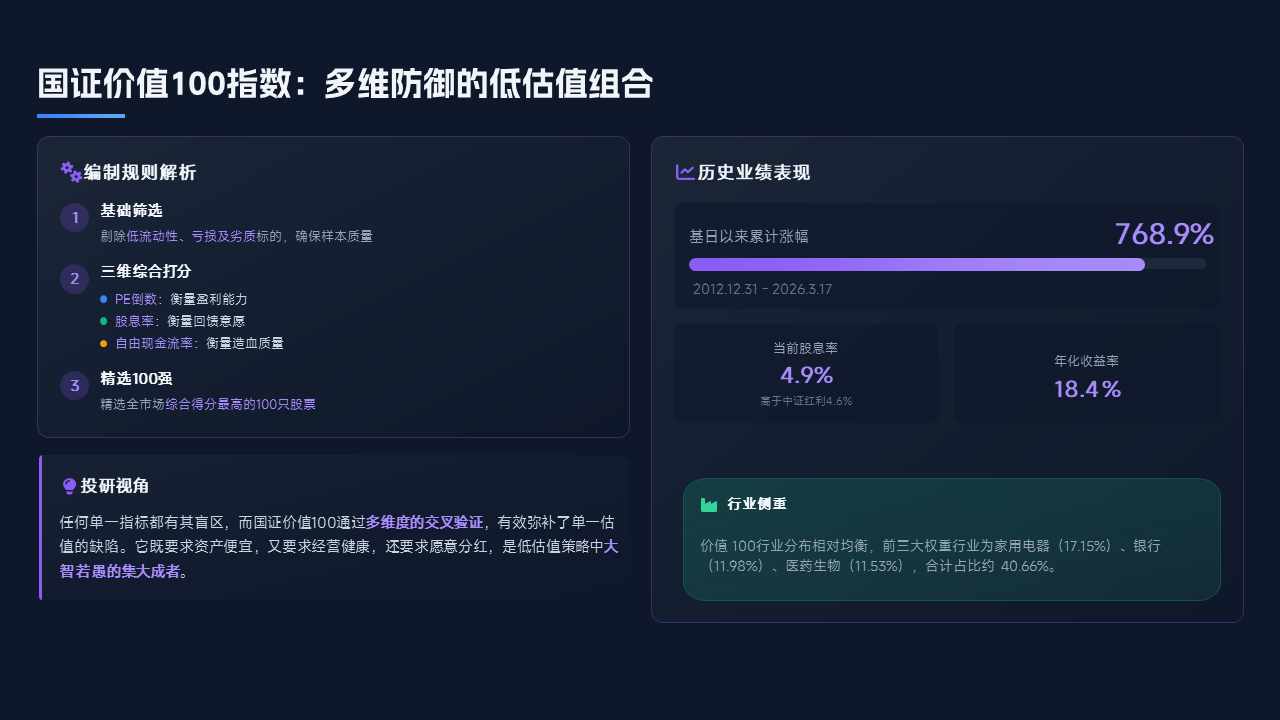Click the 三维综合打分 step heading
The height and width of the screenshot is (720, 1280).
pyautogui.click(x=146, y=272)
